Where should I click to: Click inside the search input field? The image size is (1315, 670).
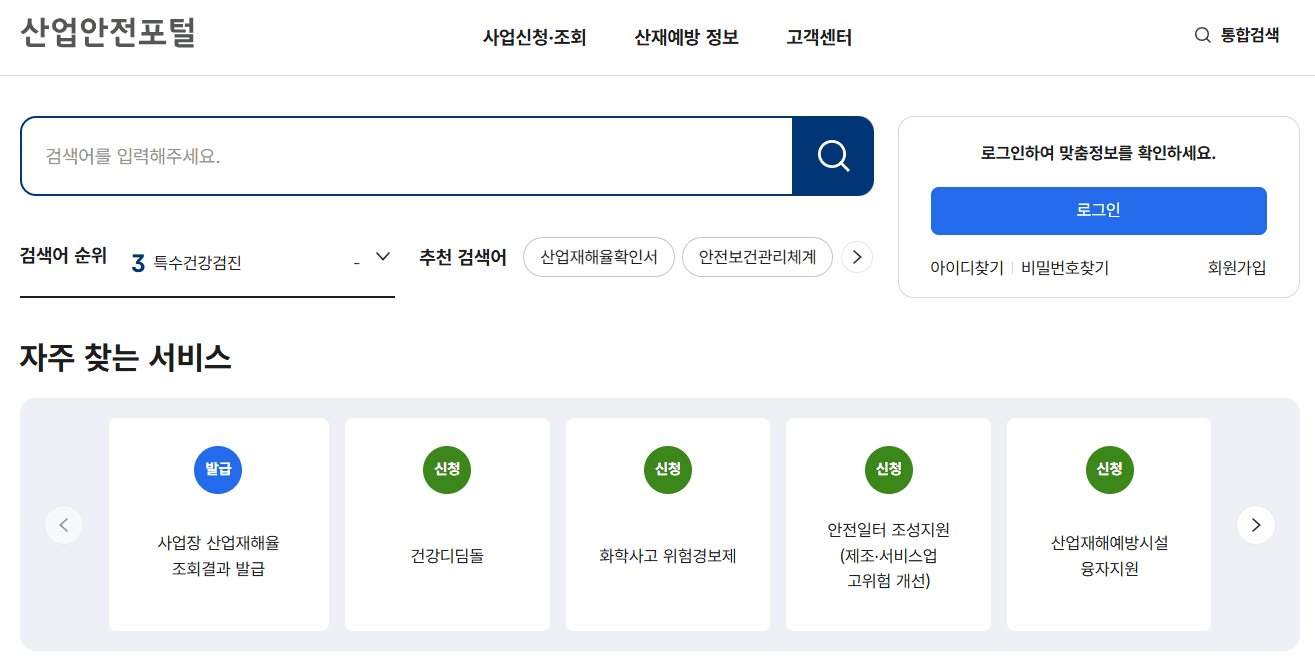(x=400, y=156)
